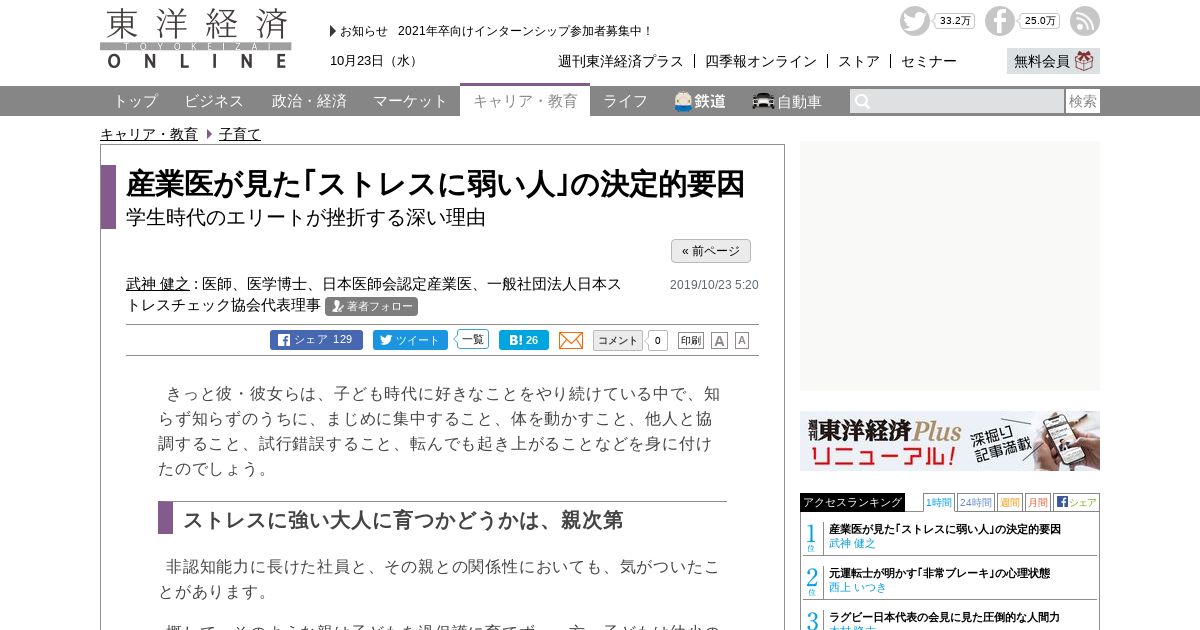Click the email envelope share icon
1200x630 pixels.
pyautogui.click(x=571, y=340)
